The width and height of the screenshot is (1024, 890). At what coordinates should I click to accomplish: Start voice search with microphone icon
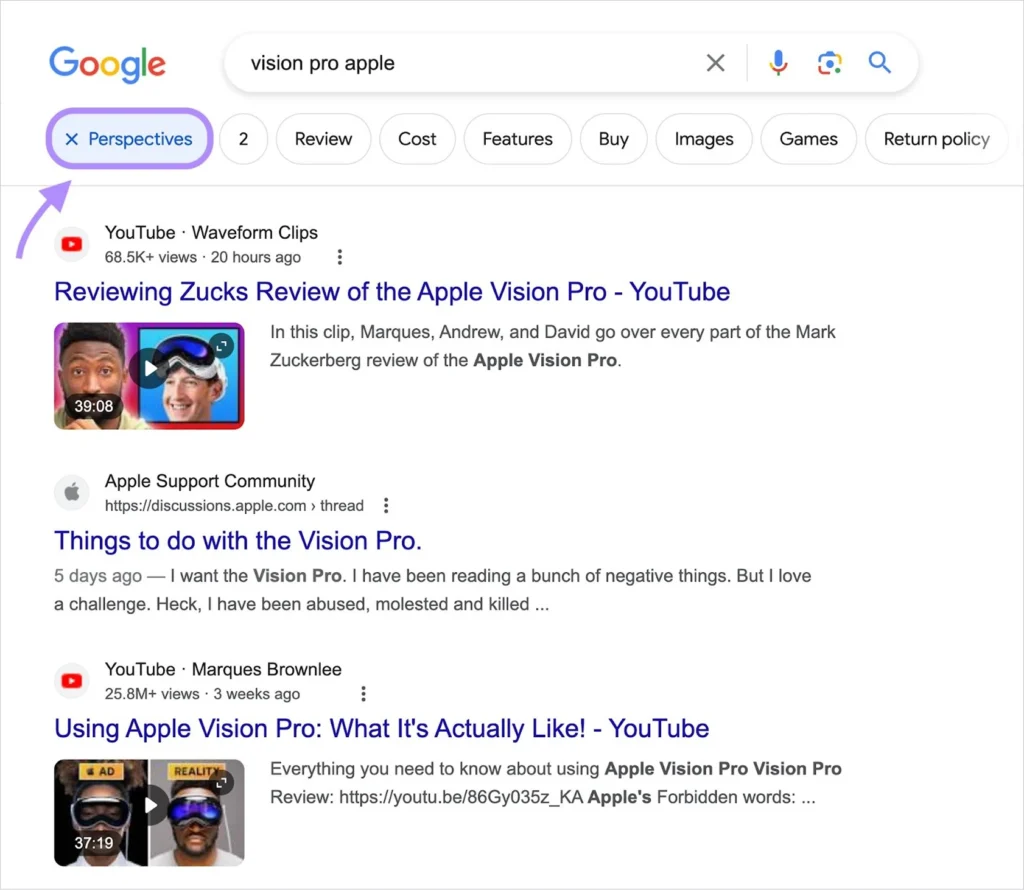[x=778, y=64]
